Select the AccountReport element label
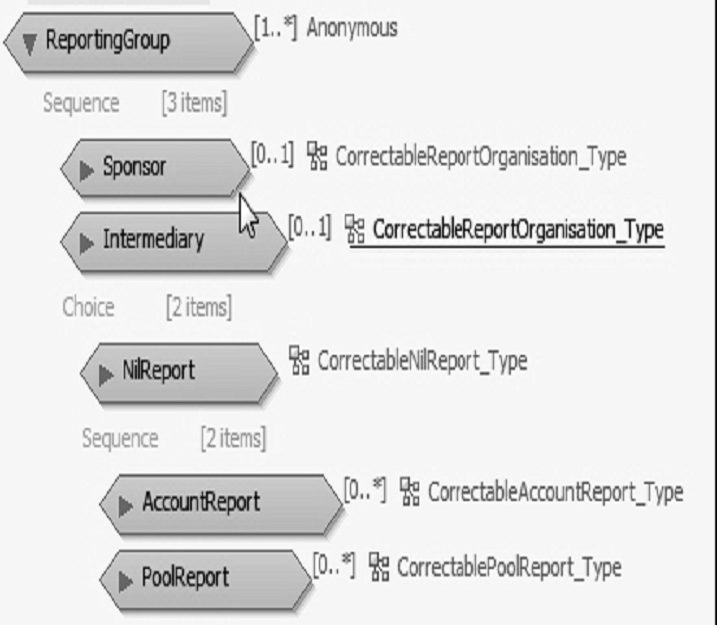 (x=200, y=502)
